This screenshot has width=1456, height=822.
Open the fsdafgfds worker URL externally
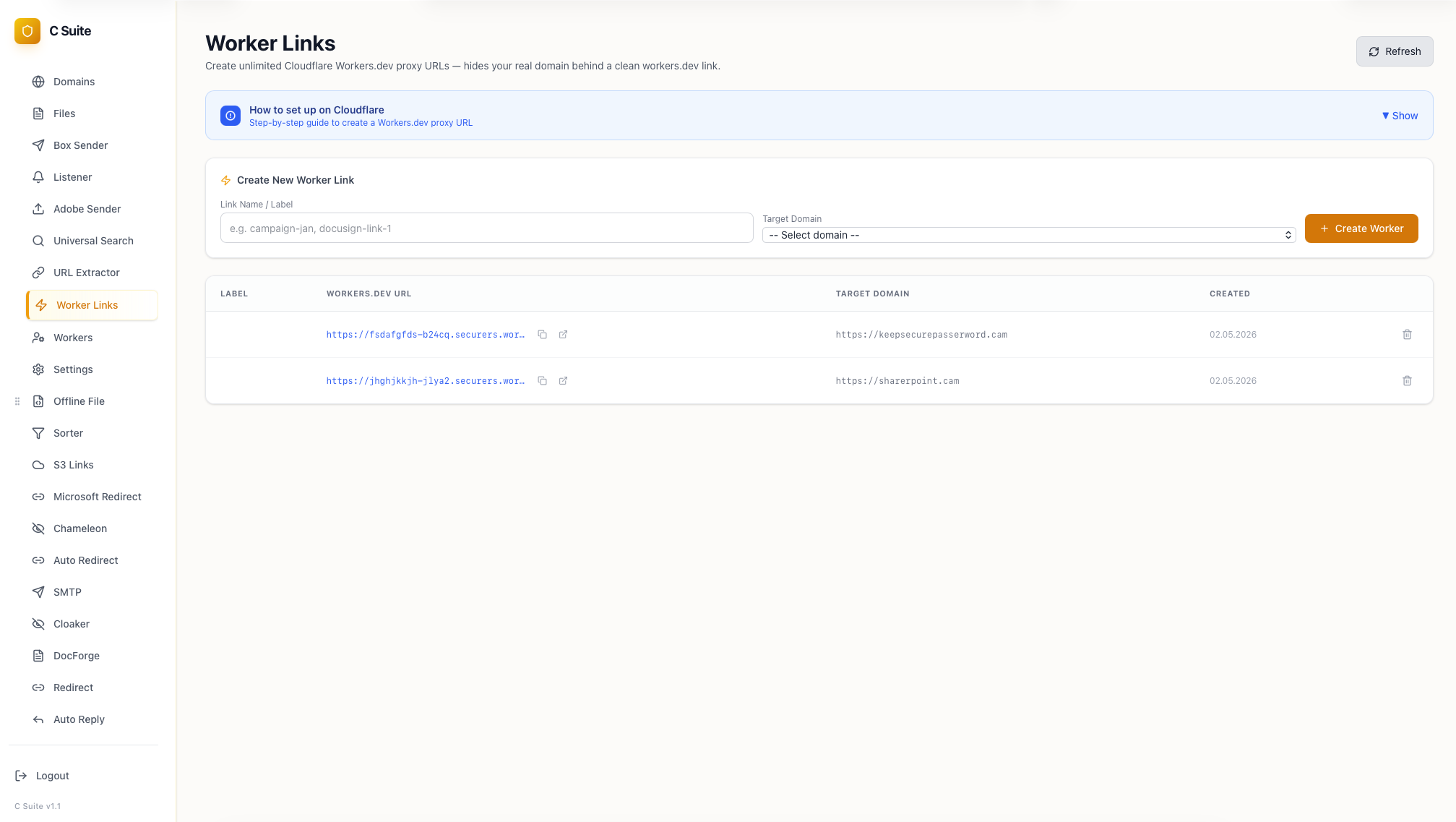coord(563,335)
